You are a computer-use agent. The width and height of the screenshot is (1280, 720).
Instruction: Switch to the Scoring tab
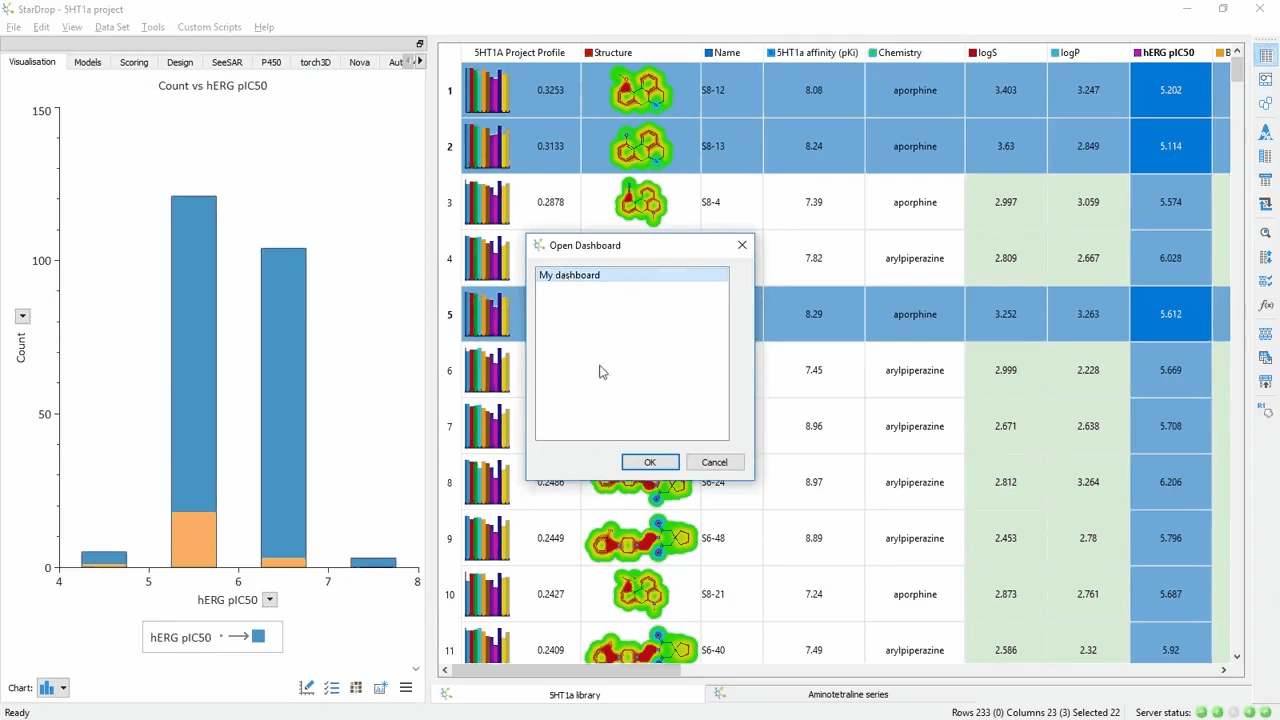(x=134, y=62)
